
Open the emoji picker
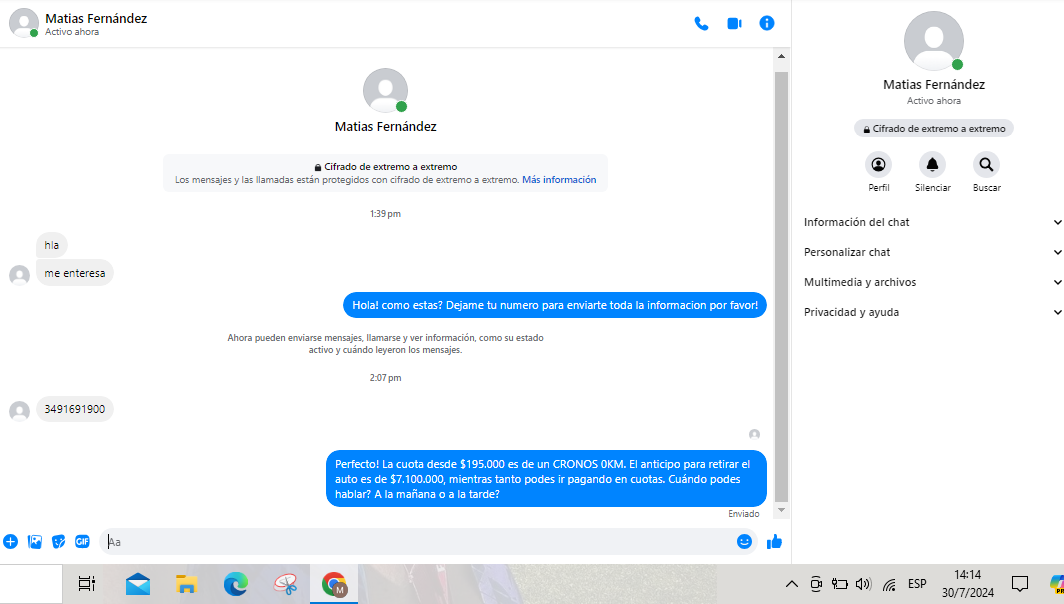click(744, 541)
